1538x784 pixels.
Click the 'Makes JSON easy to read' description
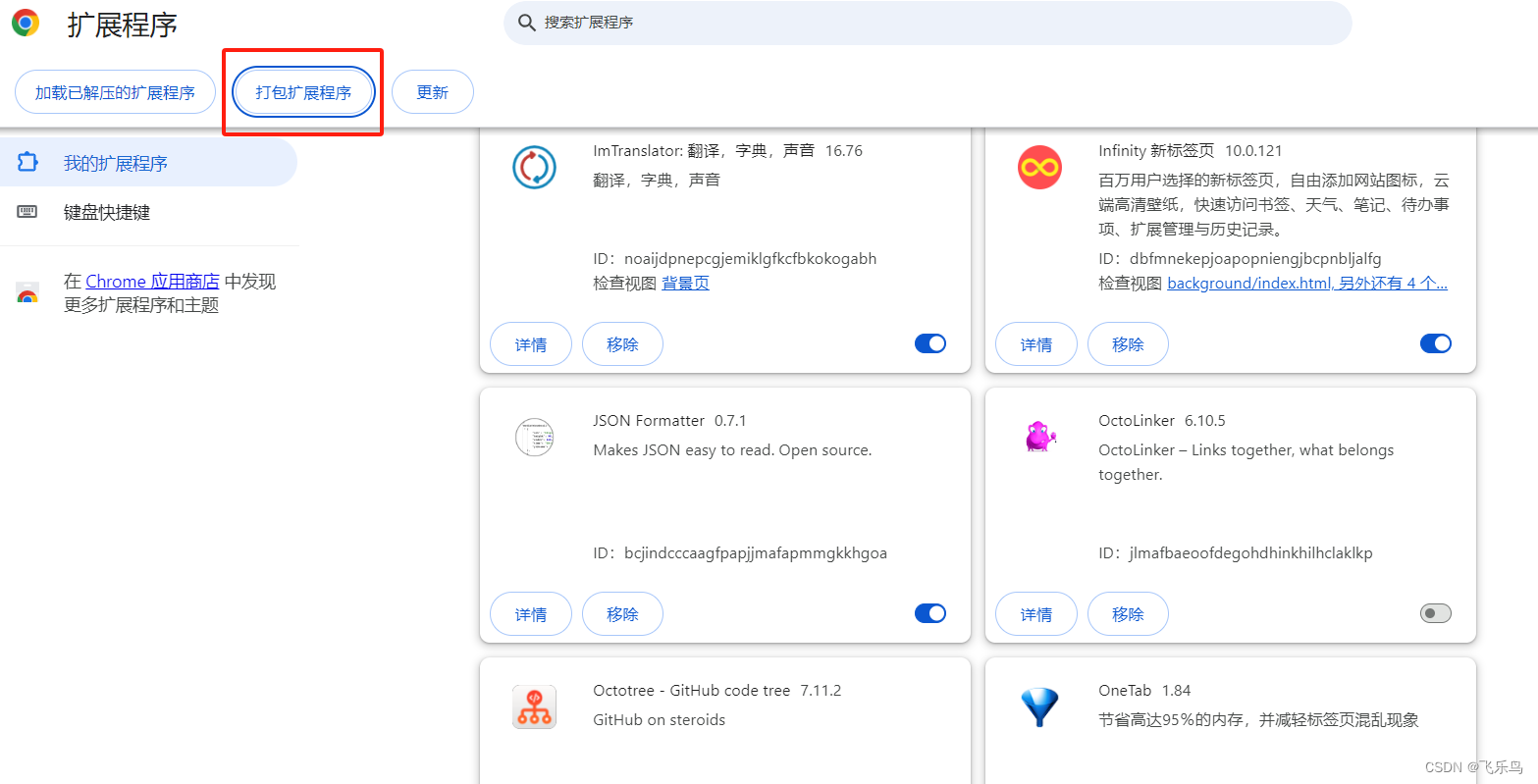[732, 450]
